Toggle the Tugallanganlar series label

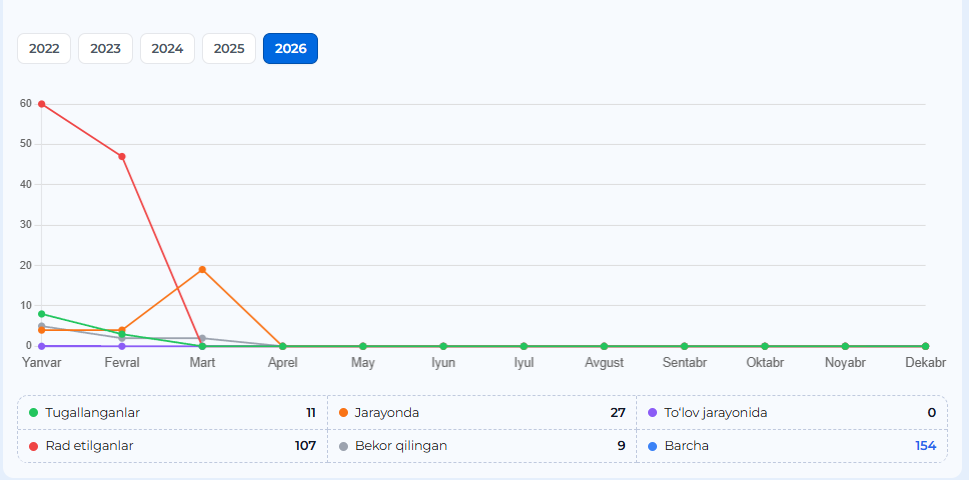click(x=92, y=413)
